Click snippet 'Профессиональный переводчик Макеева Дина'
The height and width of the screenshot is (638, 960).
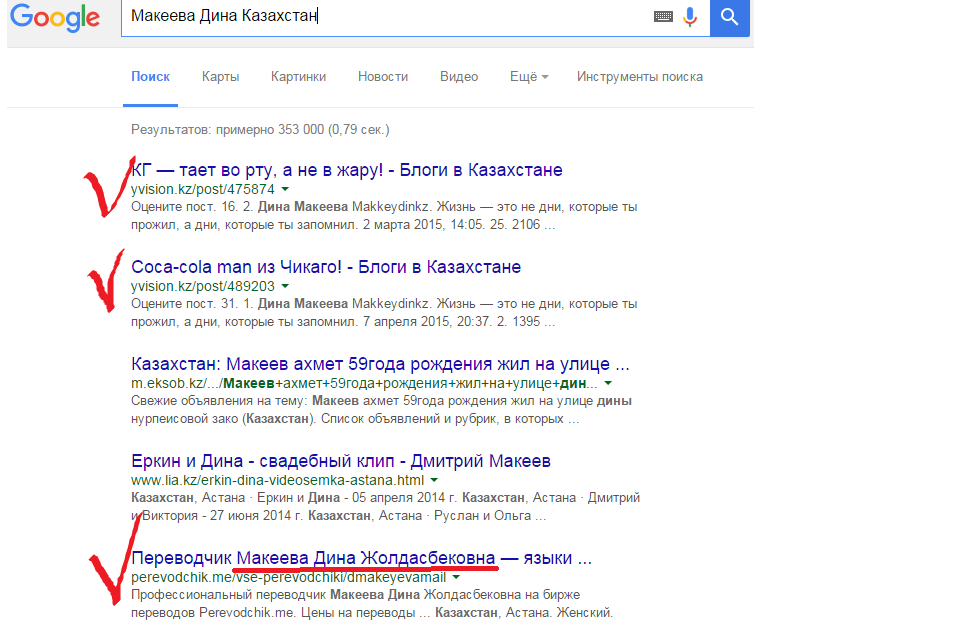click(276, 595)
